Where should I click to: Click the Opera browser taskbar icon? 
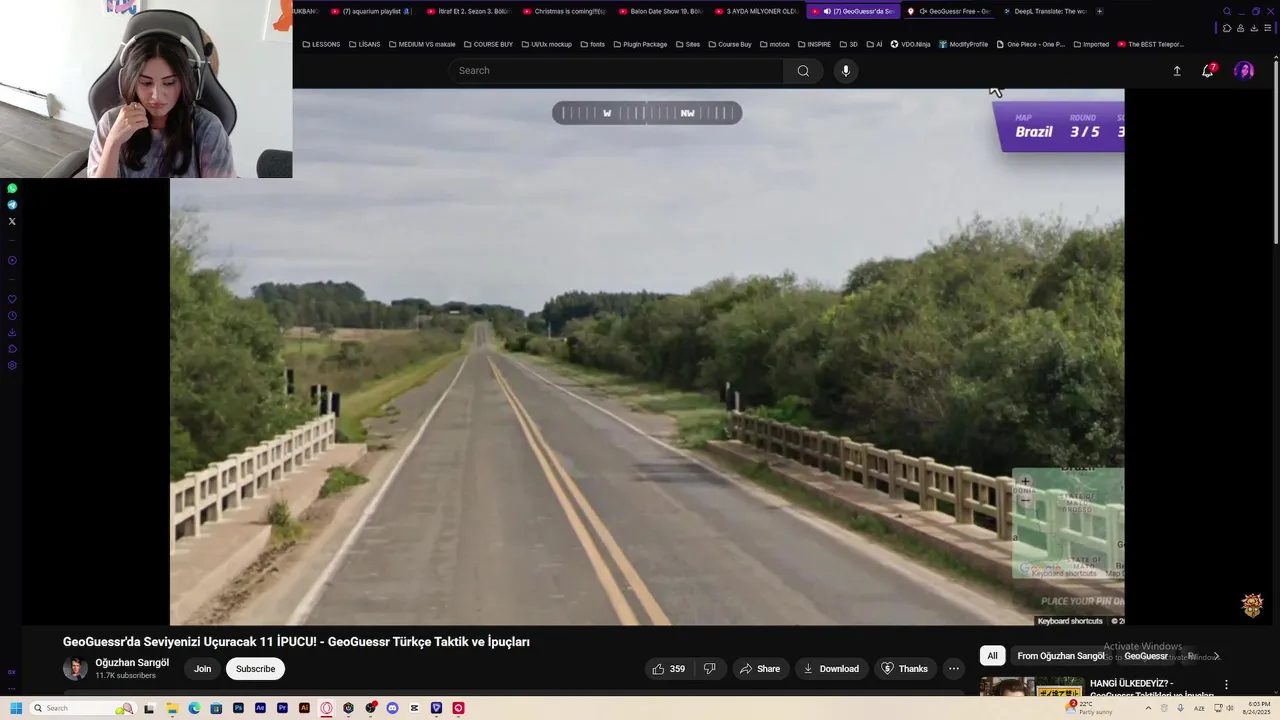[326, 708]
